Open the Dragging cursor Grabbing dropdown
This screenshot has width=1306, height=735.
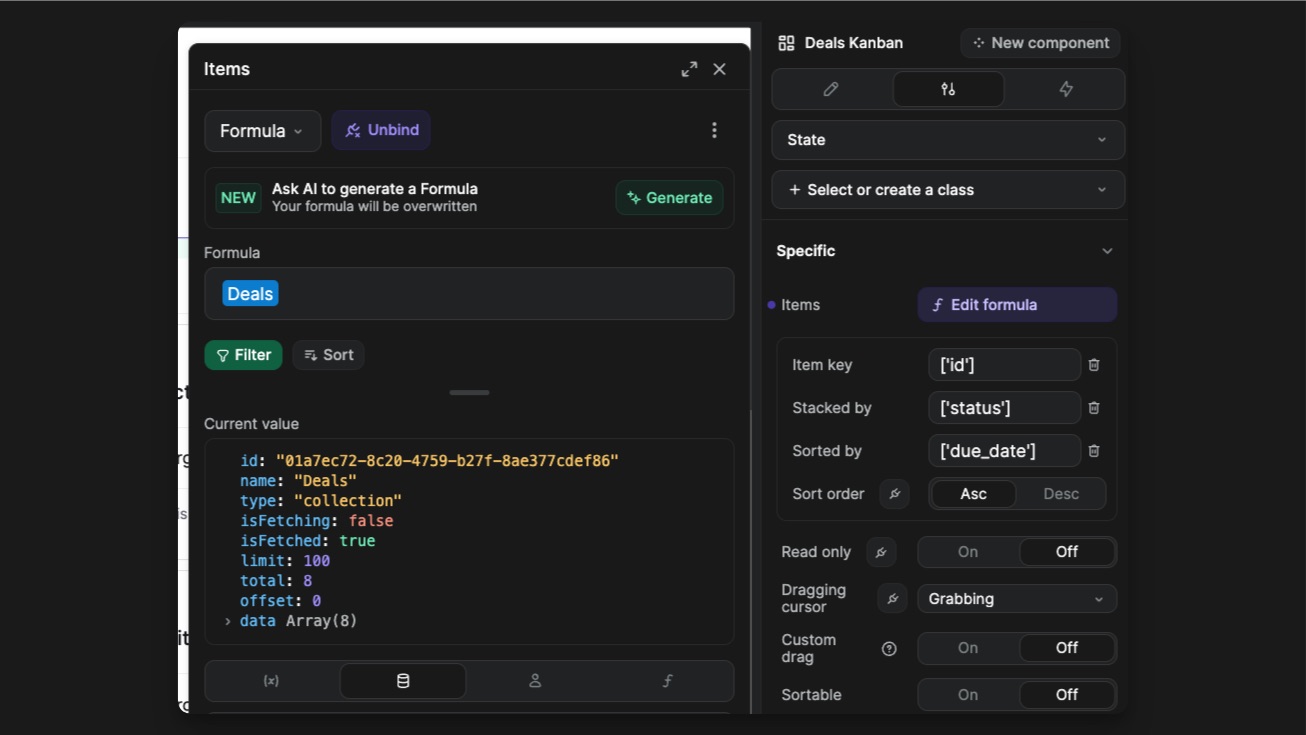pyautogui.click(x=1016, y=599)
